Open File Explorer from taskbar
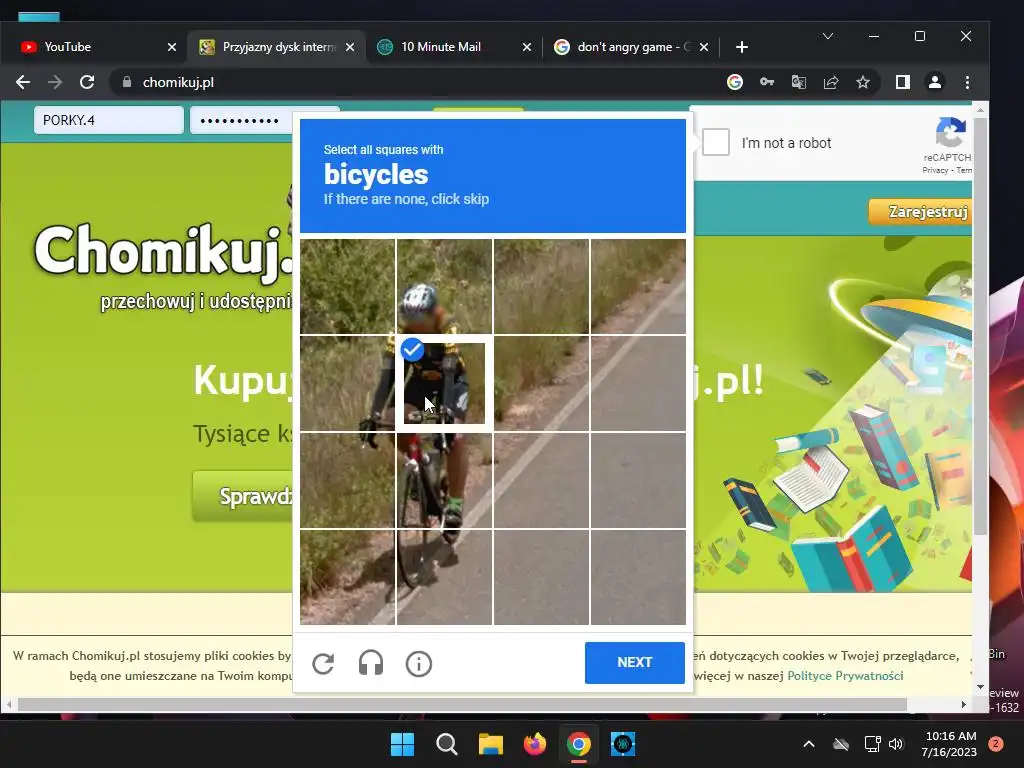This screenshot has width=1024, height=768. 490,744
